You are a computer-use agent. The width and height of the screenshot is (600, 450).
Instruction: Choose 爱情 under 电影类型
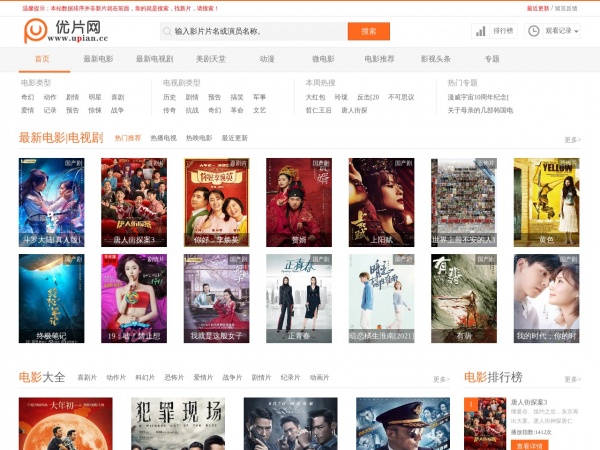[x=28, y=110]
